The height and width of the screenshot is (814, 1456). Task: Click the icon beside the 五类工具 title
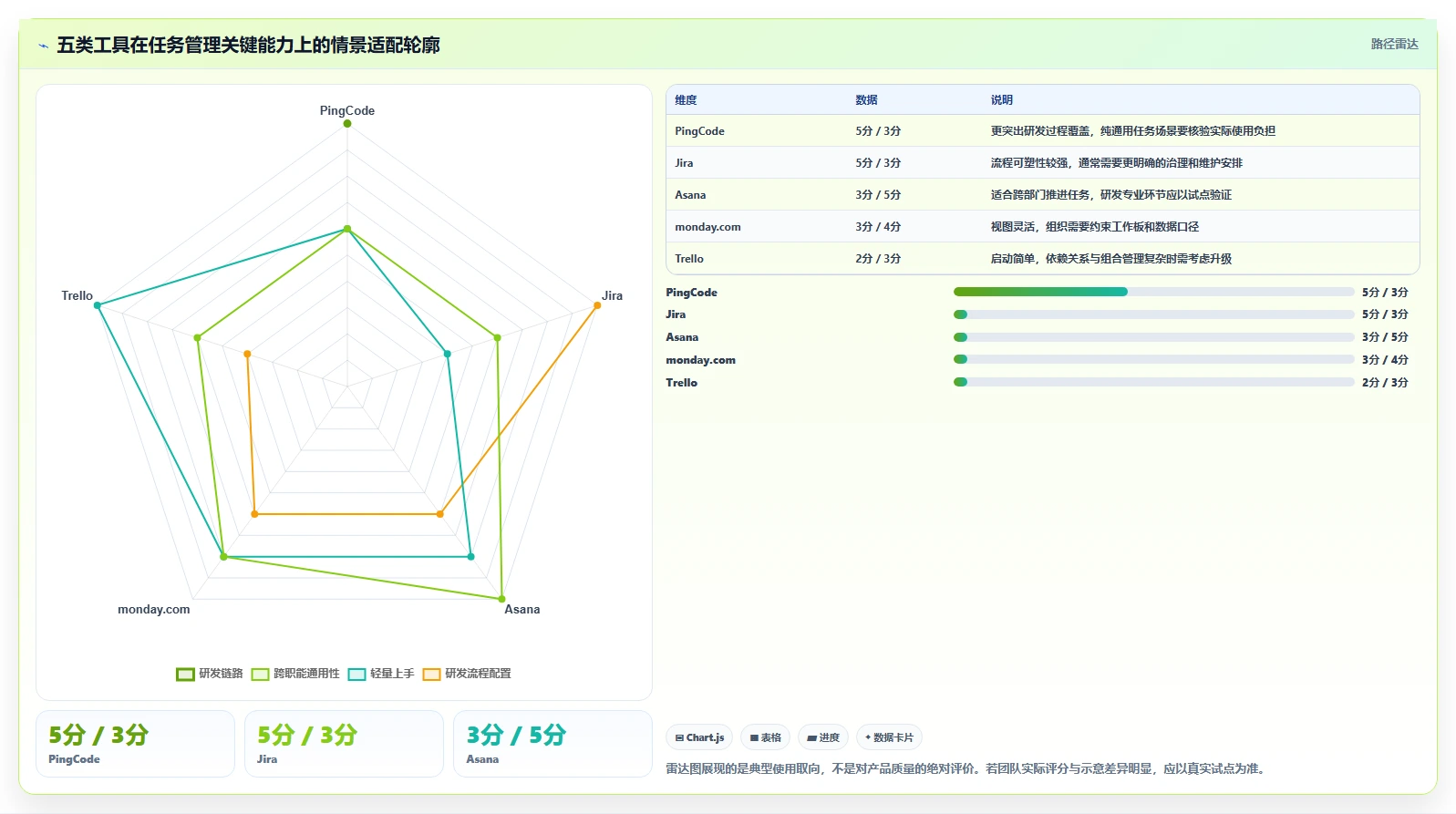[43, 46]
